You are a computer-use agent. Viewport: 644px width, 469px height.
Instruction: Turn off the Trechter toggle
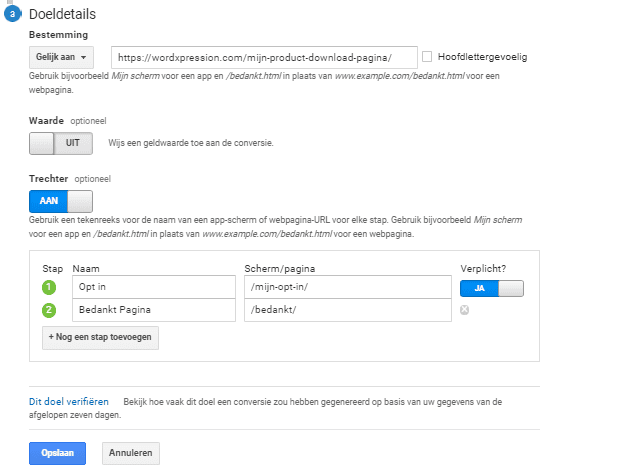(x=61, y=201)
